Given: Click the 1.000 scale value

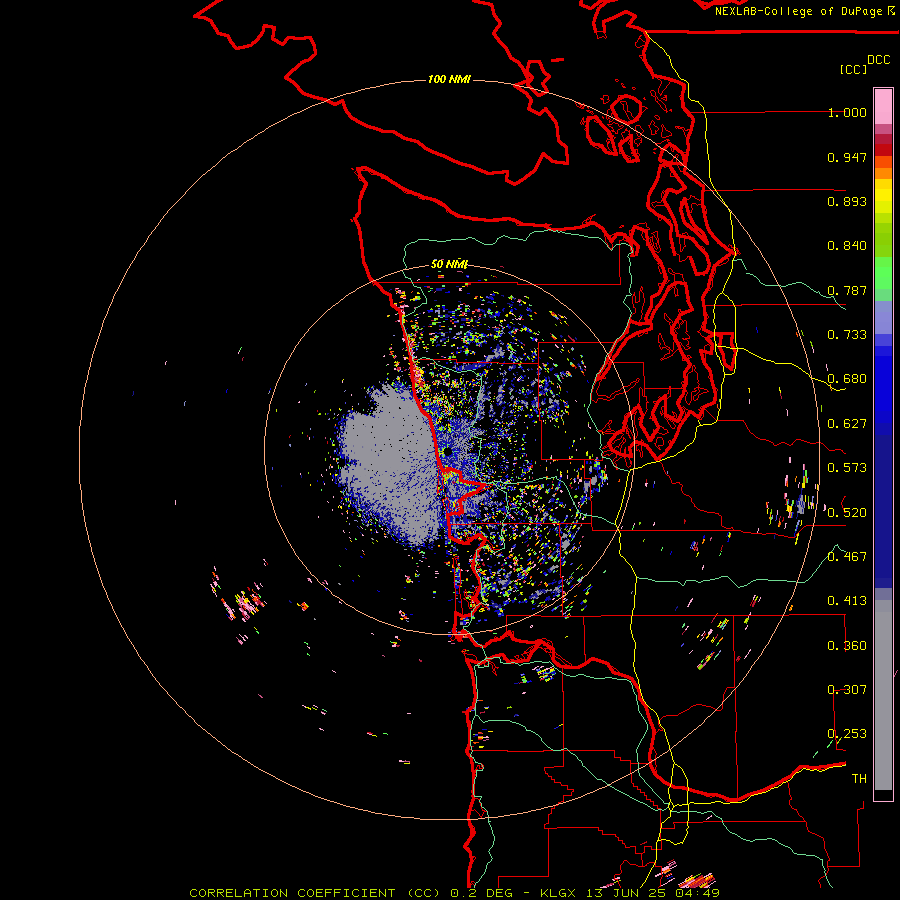Looking at the screenshot, I should coord(847,112).
